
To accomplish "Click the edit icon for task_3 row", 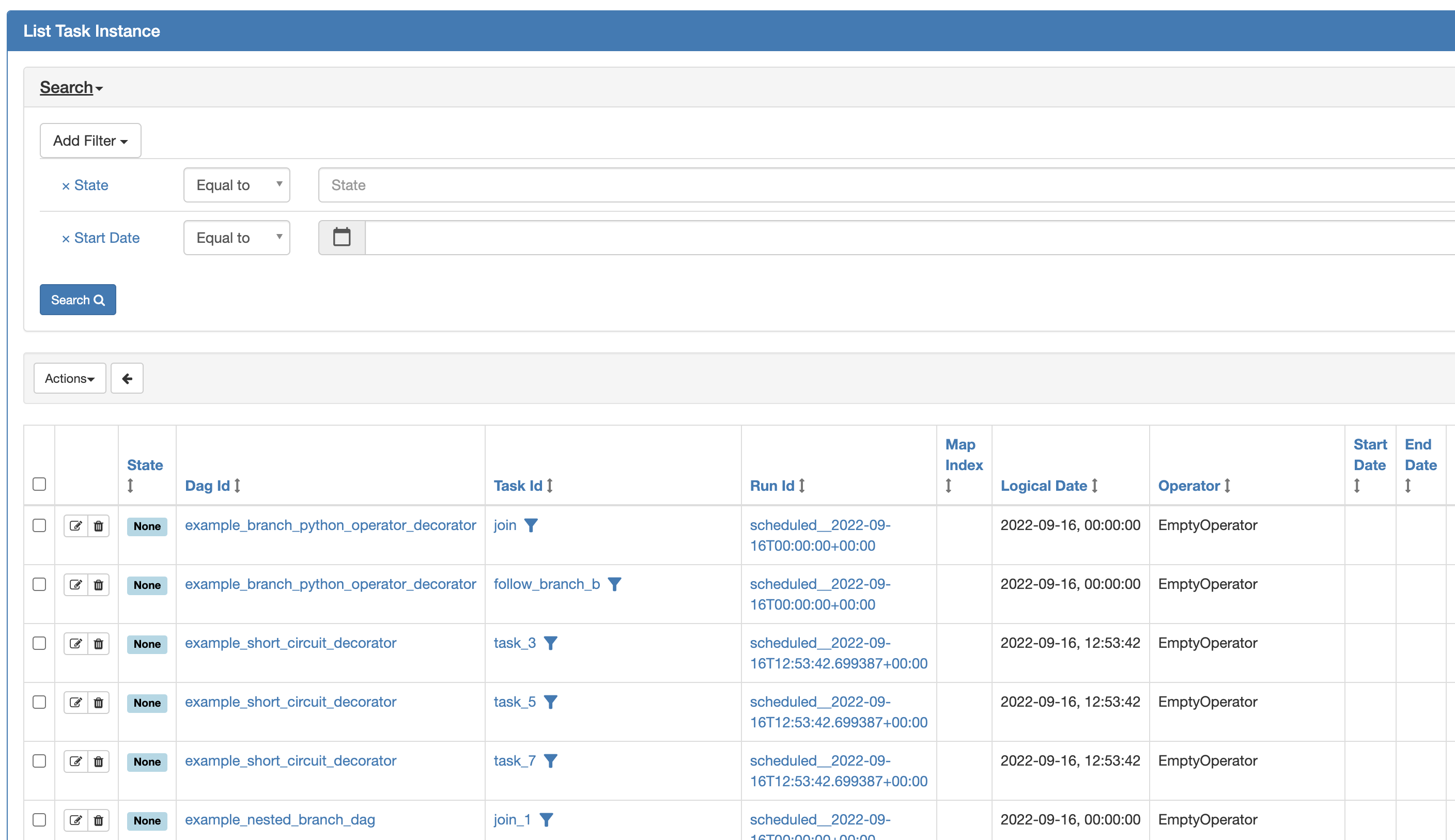I will click(75, 643).
